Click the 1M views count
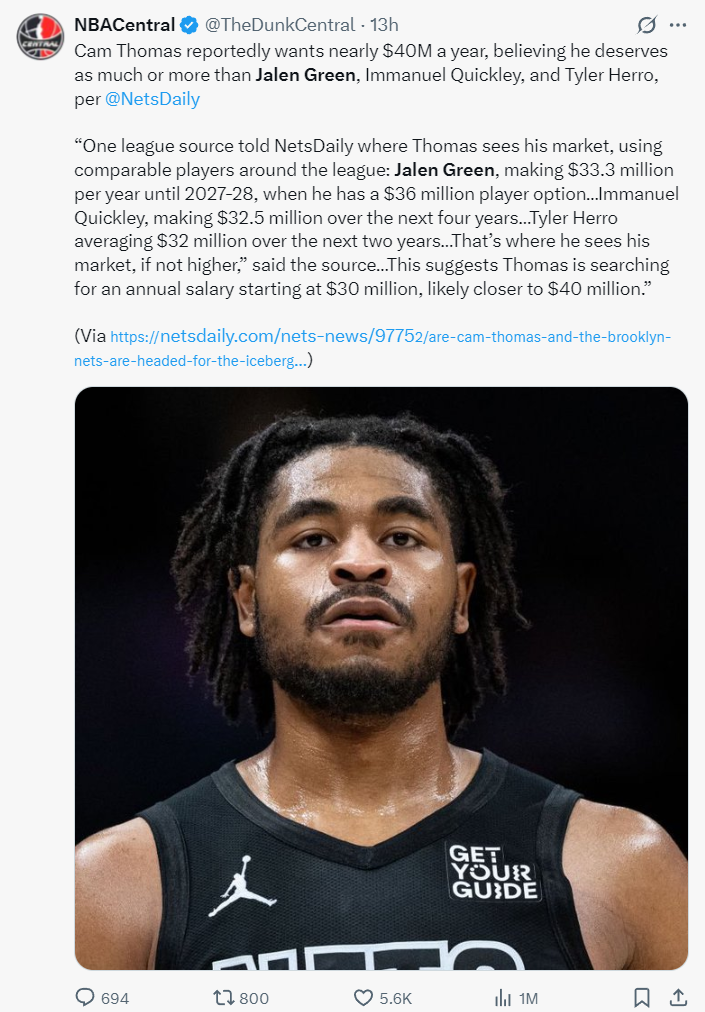Screen dimensions: 705x1012 pyautogui.click(x=528, y=998)
